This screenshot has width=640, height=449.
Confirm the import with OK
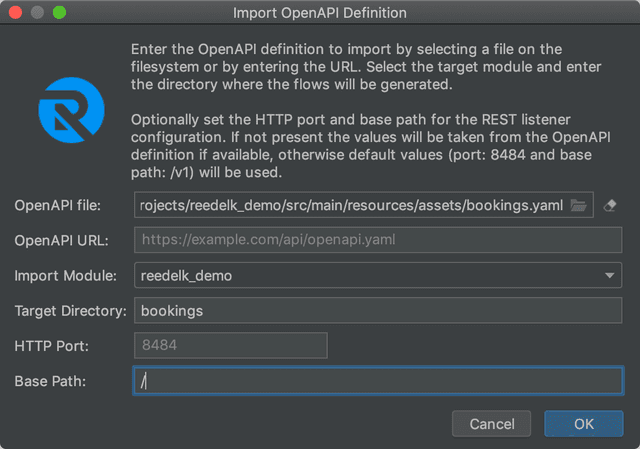click(x=584, y=424)
